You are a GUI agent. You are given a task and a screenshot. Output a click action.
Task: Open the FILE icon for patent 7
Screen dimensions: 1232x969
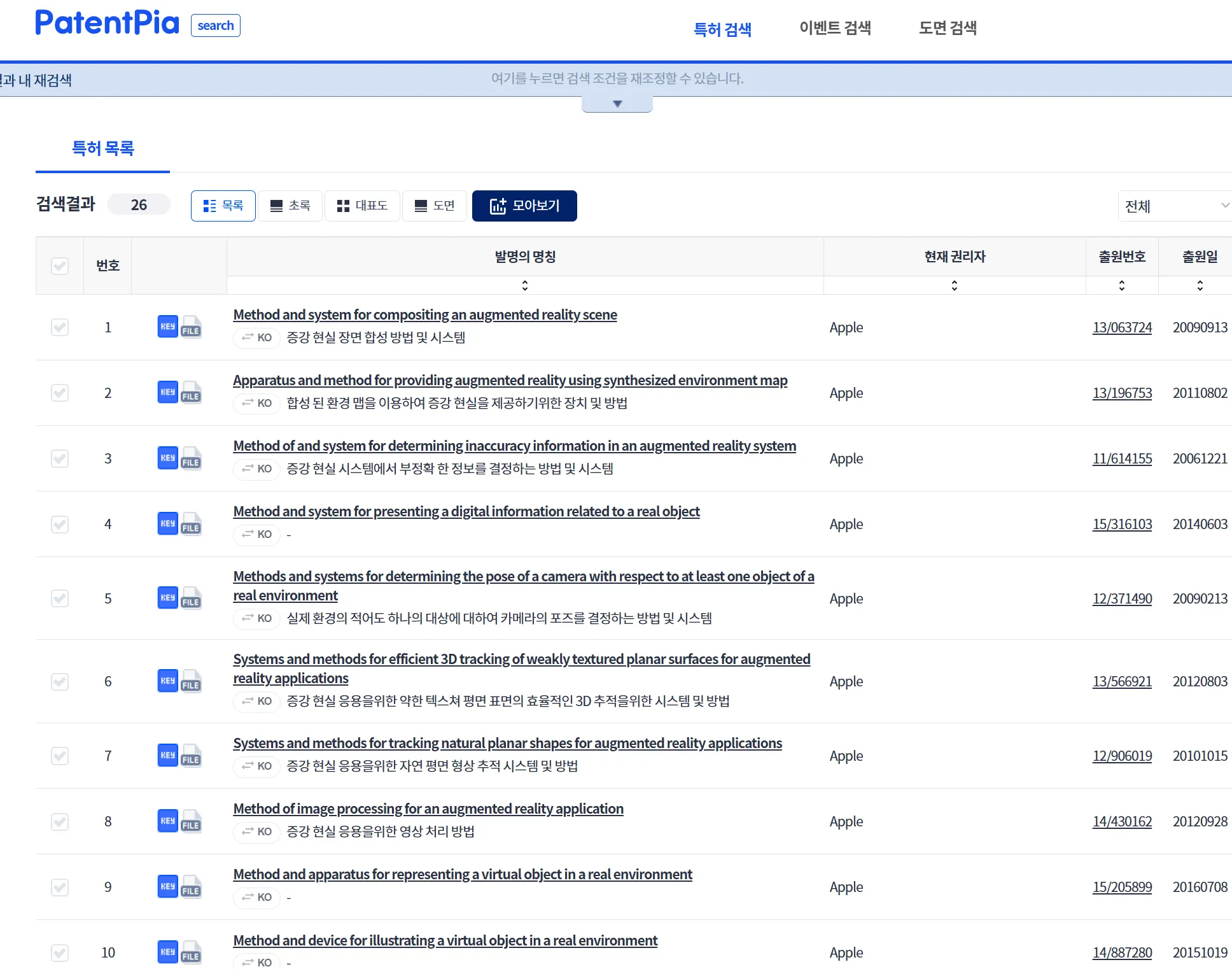click(x=191, y=756)
